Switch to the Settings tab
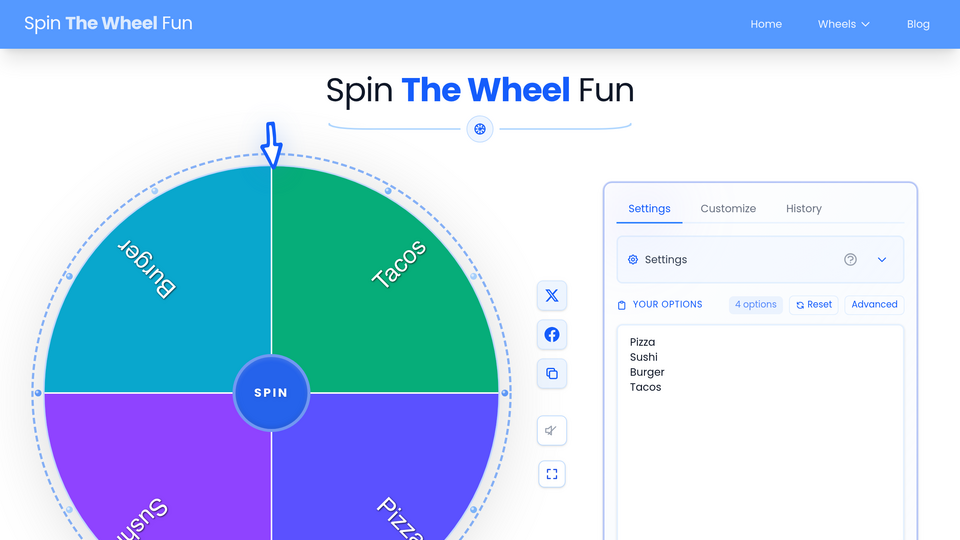960x540 pixels. [x=649, y=209]
